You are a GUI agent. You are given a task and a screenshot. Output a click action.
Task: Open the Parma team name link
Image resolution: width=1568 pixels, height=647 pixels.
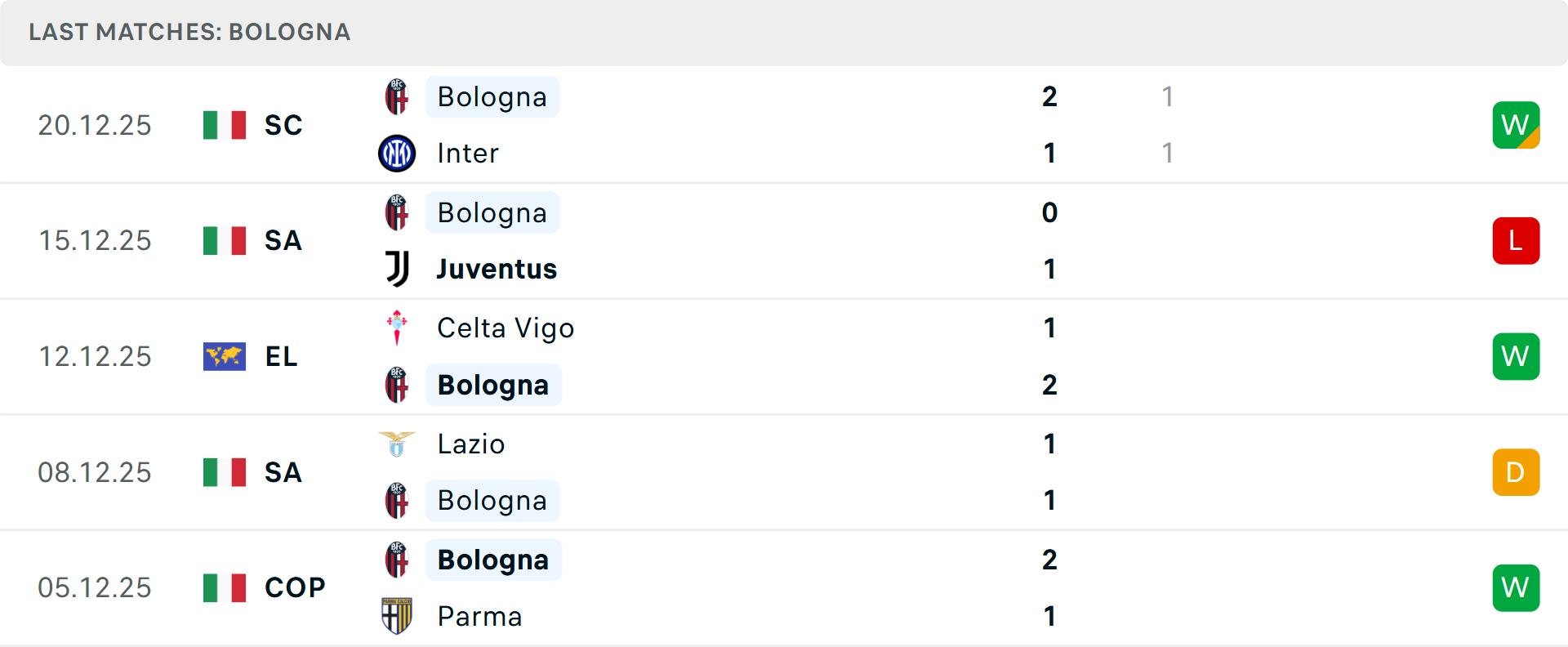[x=479, y=616]
